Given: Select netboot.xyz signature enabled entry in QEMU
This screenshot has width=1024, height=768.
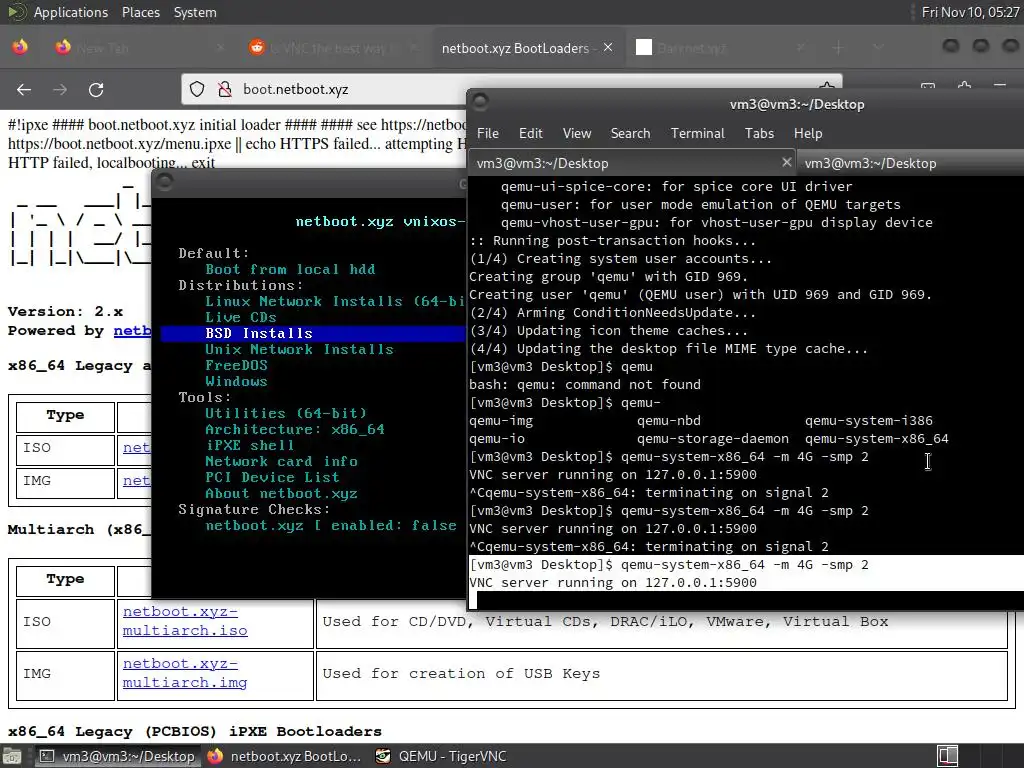Looking at the screenshot, I should coord(330,525).
